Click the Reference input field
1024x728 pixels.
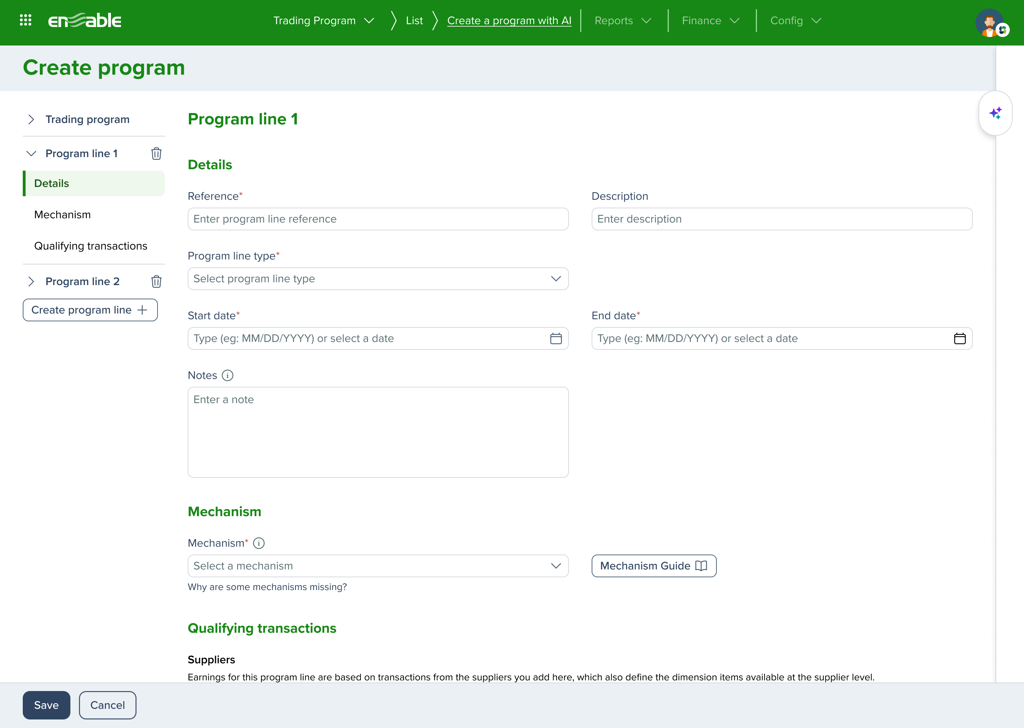pos(378,219)
